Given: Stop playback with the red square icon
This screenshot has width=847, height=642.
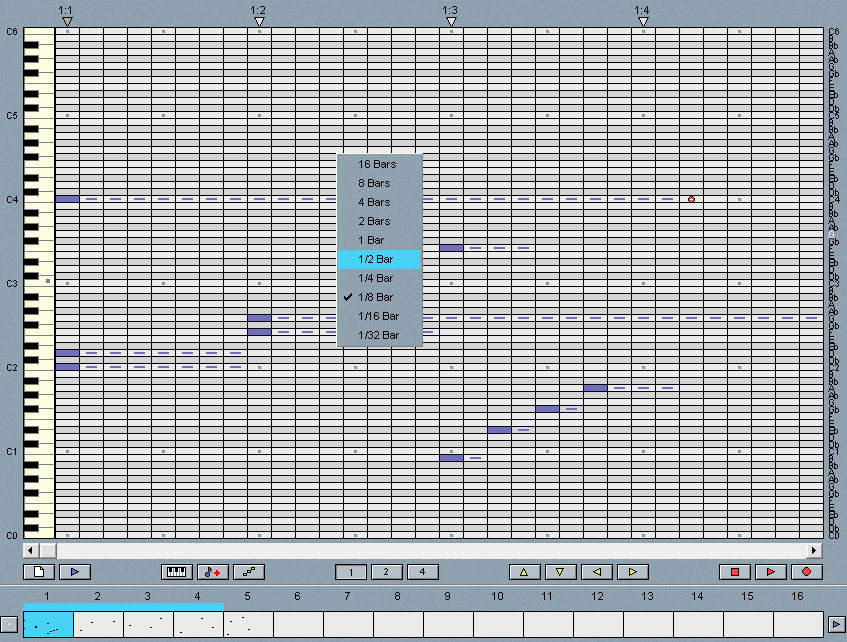Looking at the screenshot, I should [737, 571].
